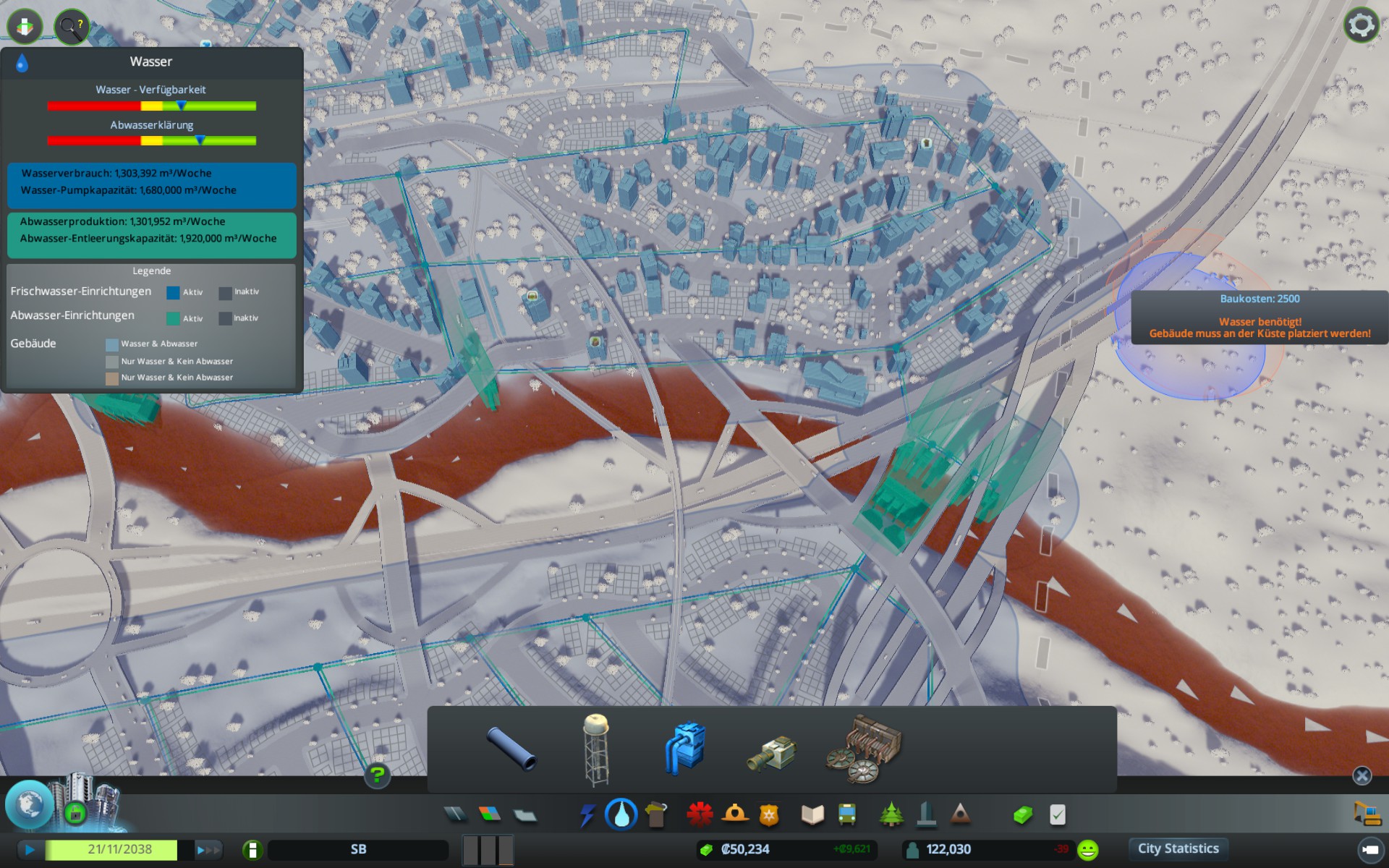Open the garbage services menu

point(656,815)
